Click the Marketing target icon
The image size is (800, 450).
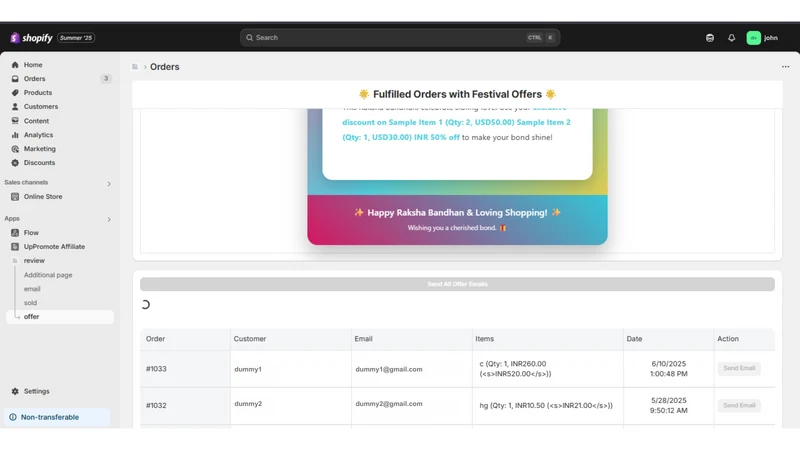(15, 148)
